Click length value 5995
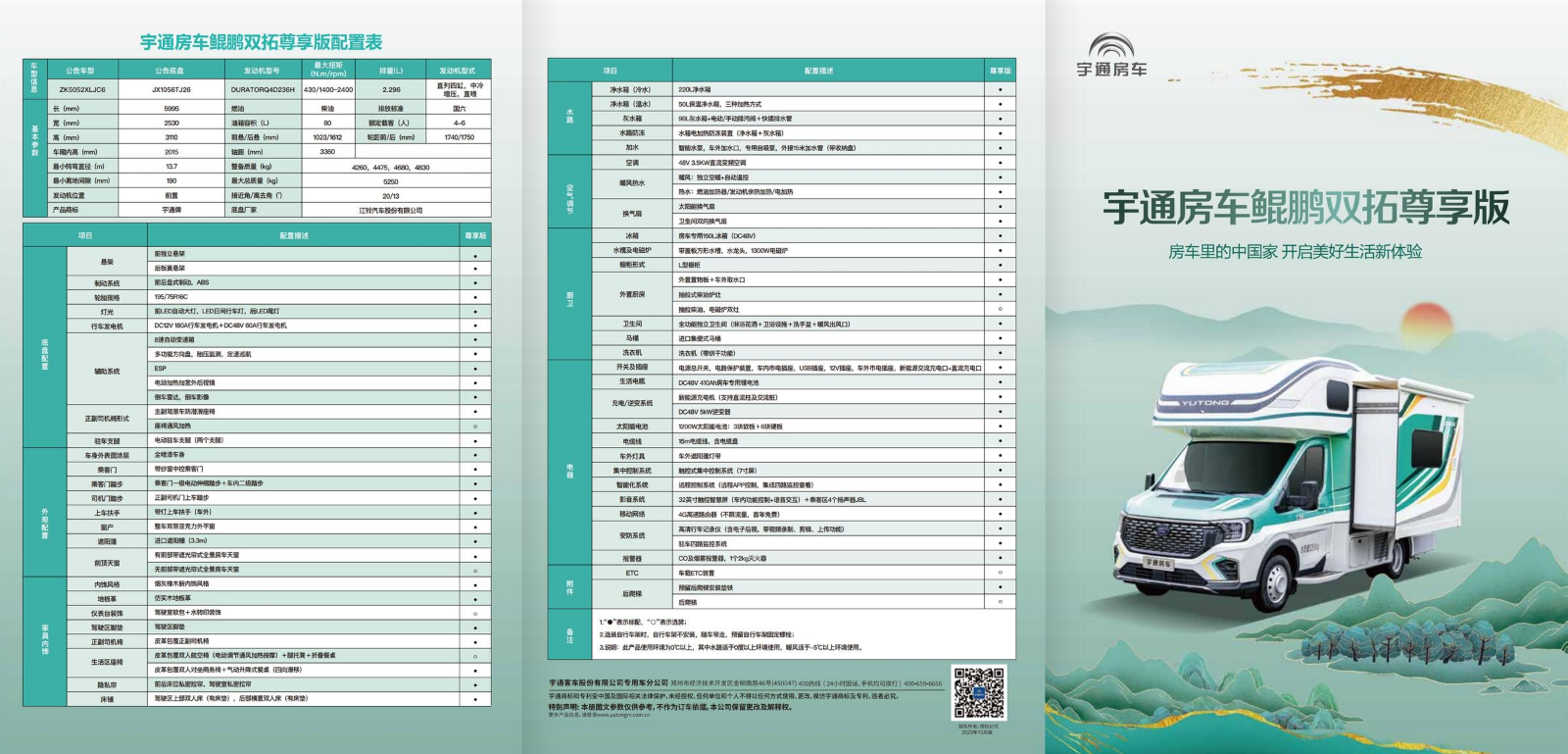Viewport: 1568px width, 754px height. point(171,109)
